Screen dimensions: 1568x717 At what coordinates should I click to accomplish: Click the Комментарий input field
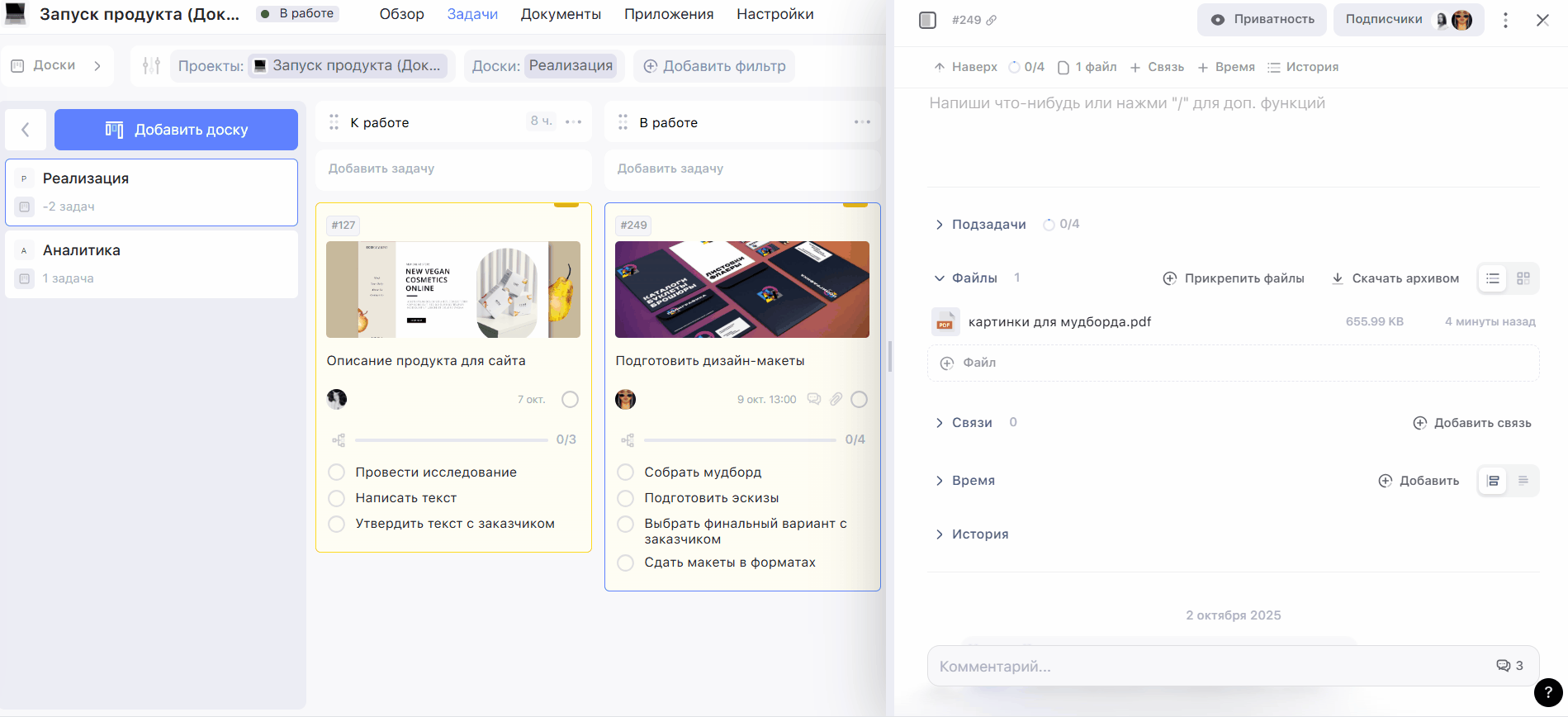pyautogui.click(x=1206, y=667)
